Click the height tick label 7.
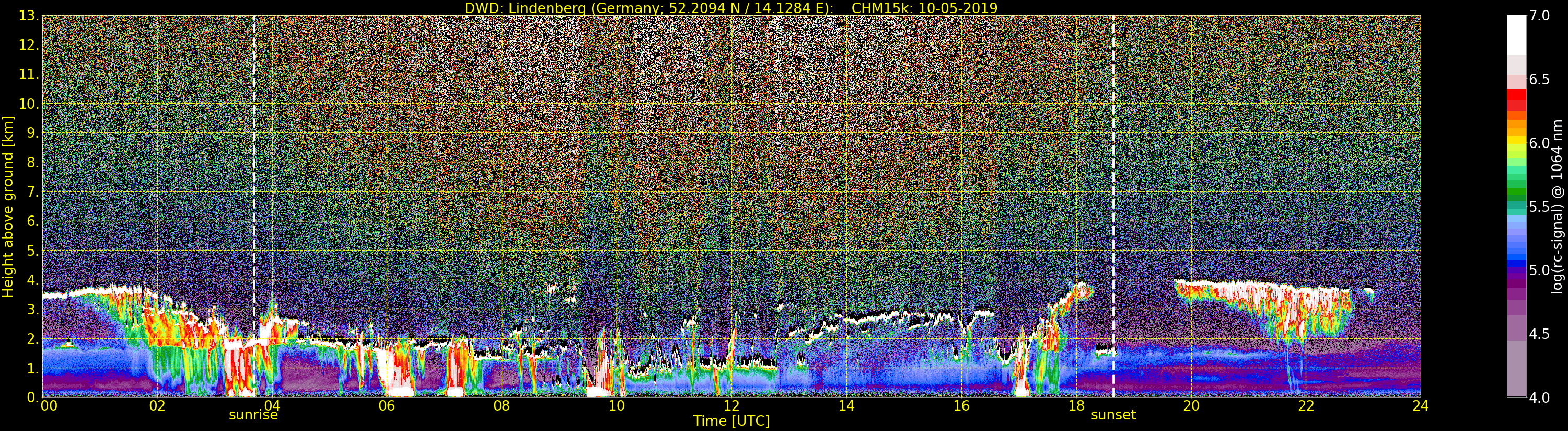The height and width of the screenshot is (431, 1568). click(x=32, y=192)
